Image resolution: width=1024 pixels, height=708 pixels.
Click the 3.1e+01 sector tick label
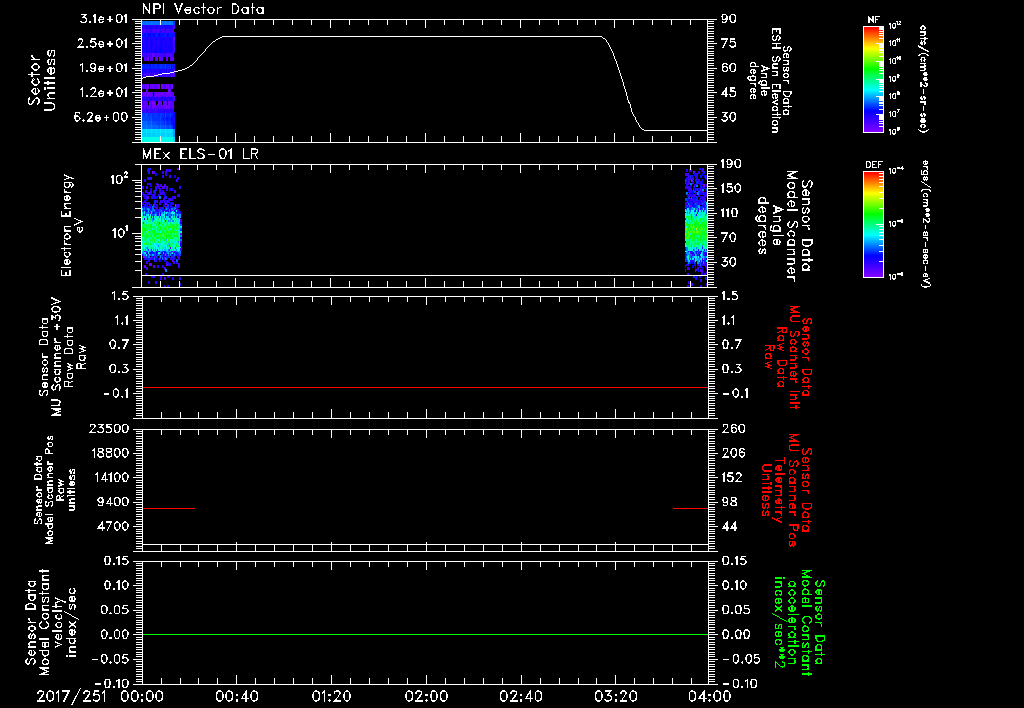click(104, 19)
